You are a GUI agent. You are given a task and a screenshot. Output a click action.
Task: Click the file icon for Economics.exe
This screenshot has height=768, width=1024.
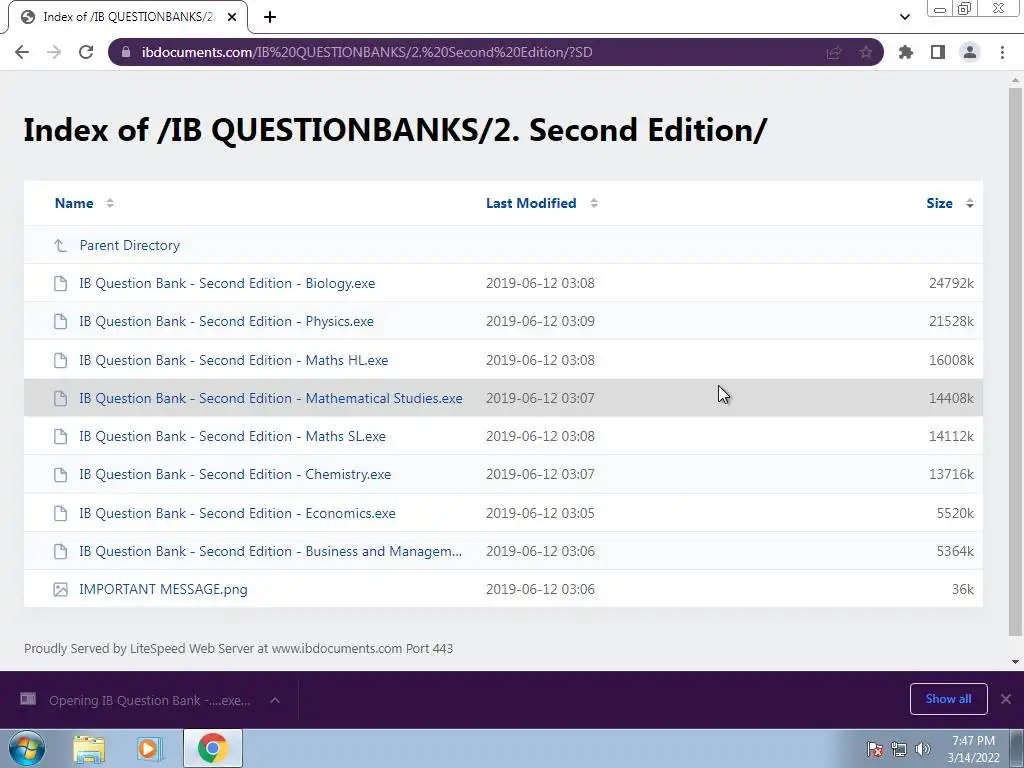(x=60, y=513)
